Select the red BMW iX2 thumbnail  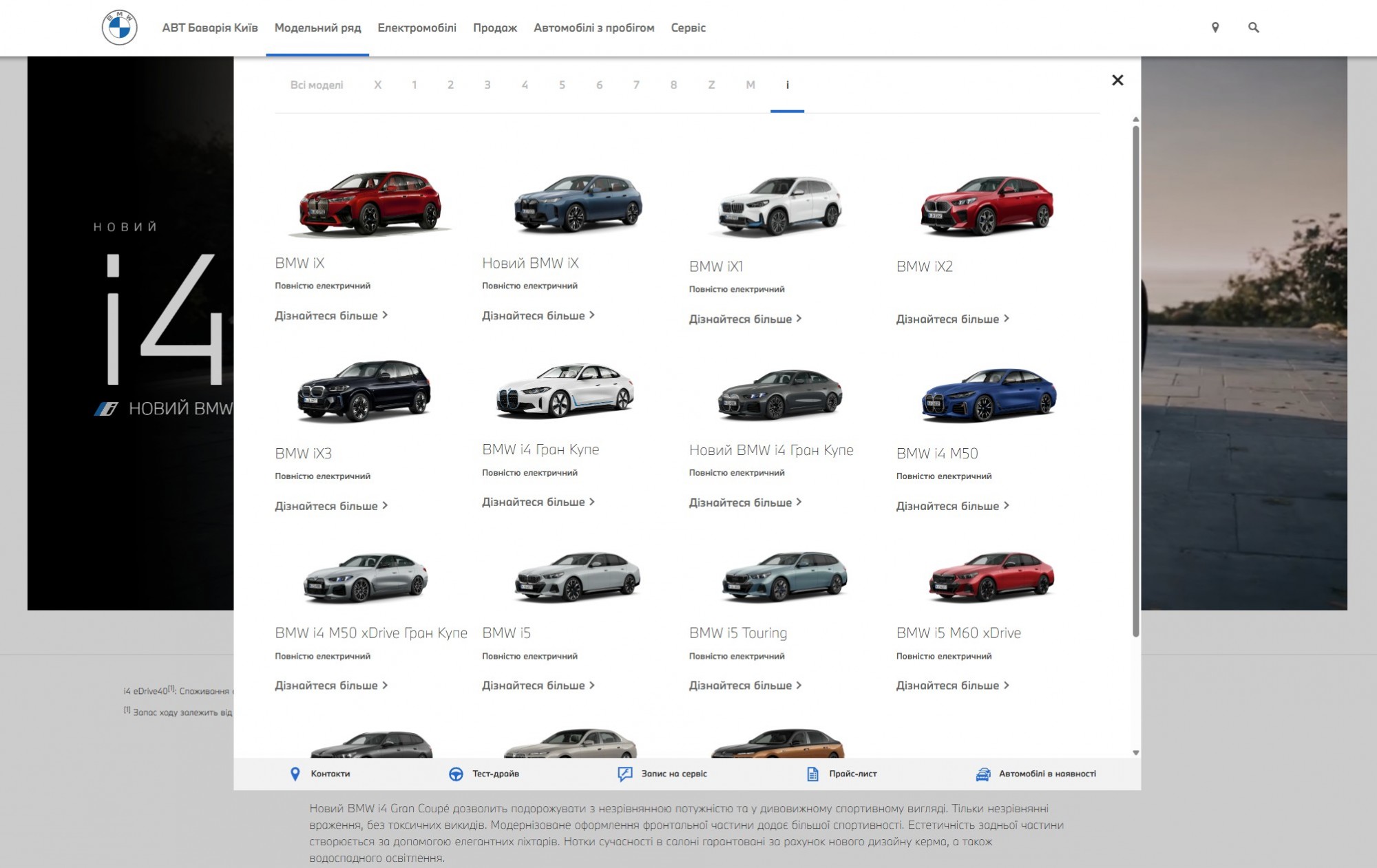[987, 205]
